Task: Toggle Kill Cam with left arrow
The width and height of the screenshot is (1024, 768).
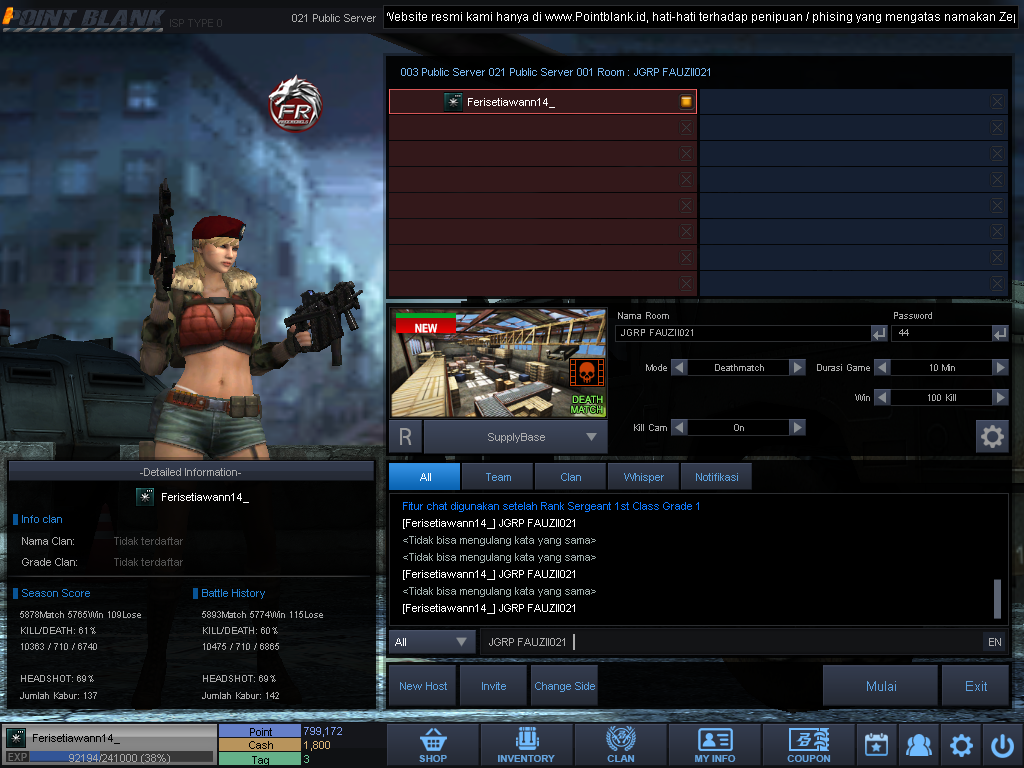Action: (x=679, y=427)
